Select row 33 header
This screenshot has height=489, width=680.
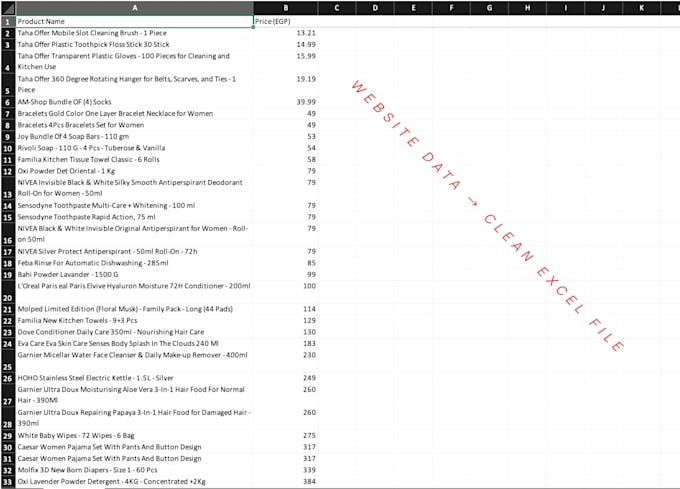click(8, 481)
